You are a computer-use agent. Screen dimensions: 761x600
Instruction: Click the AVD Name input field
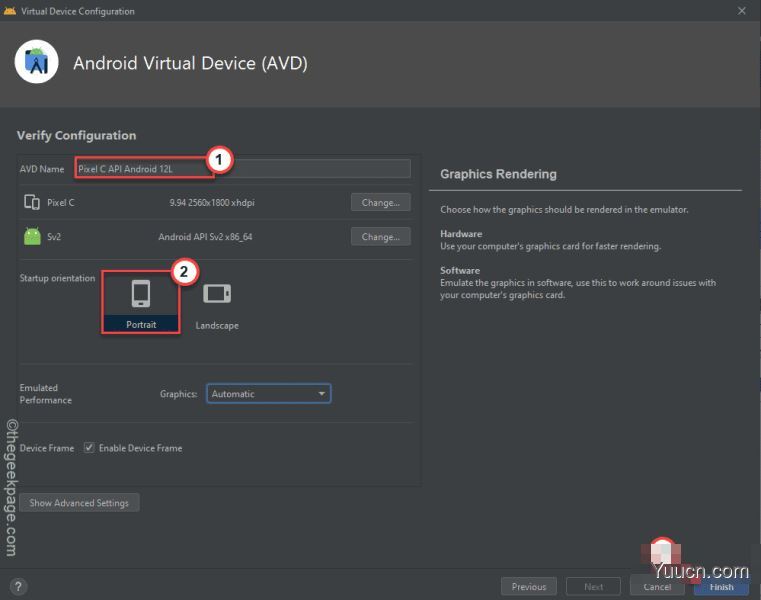[x=243, y=169]
